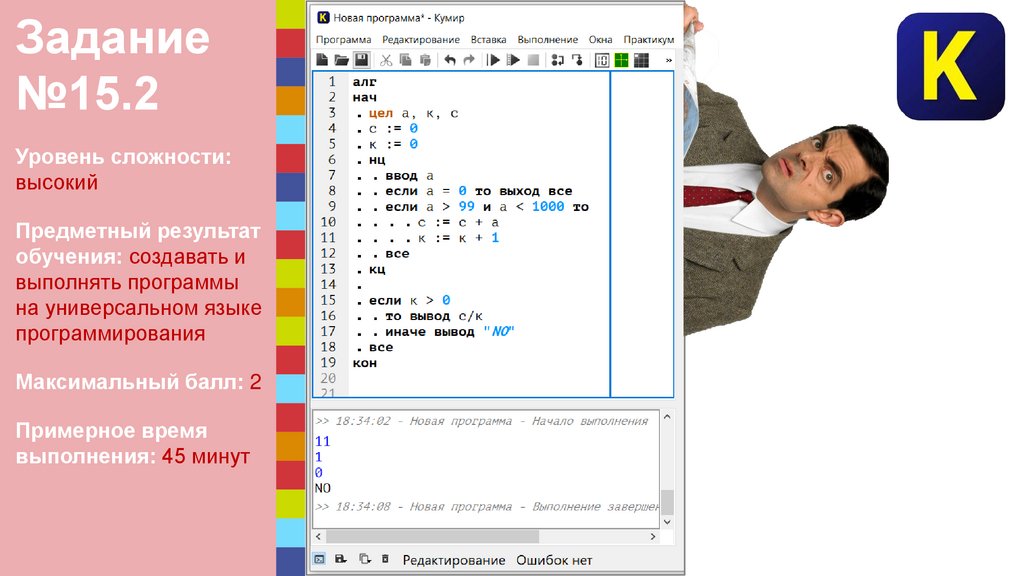Save the program with the floppy icon
The height and width of the screenshot is (576, 1024).
point(361,60)
